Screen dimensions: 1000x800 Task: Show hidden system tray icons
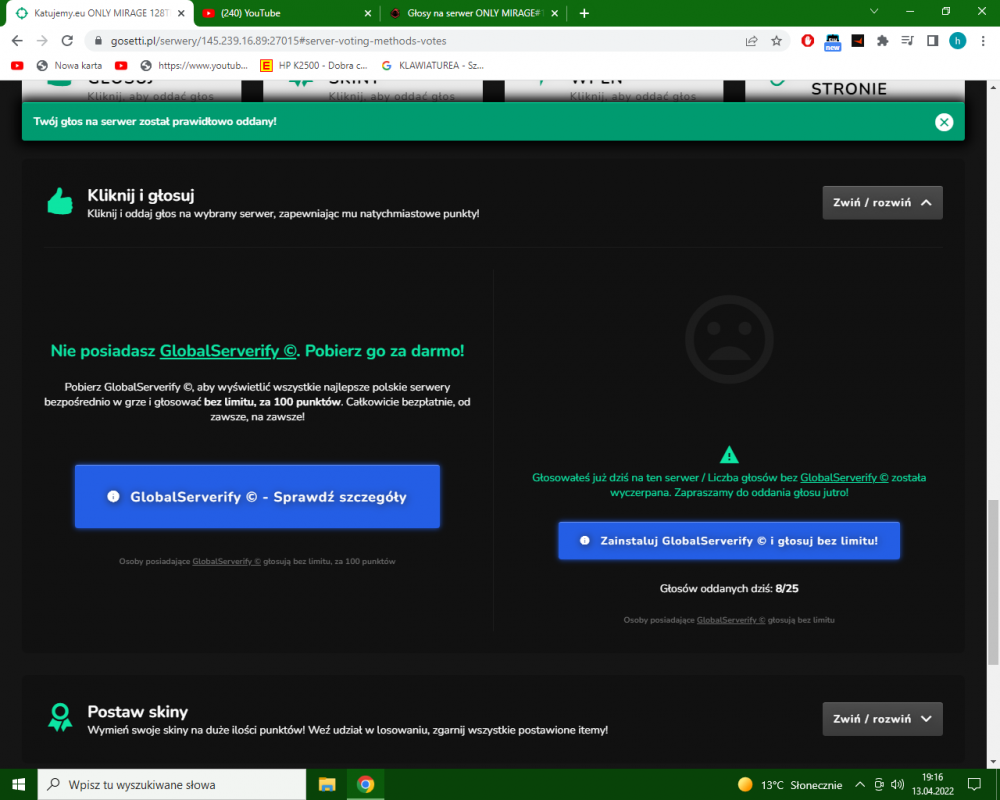click(860, 785)
